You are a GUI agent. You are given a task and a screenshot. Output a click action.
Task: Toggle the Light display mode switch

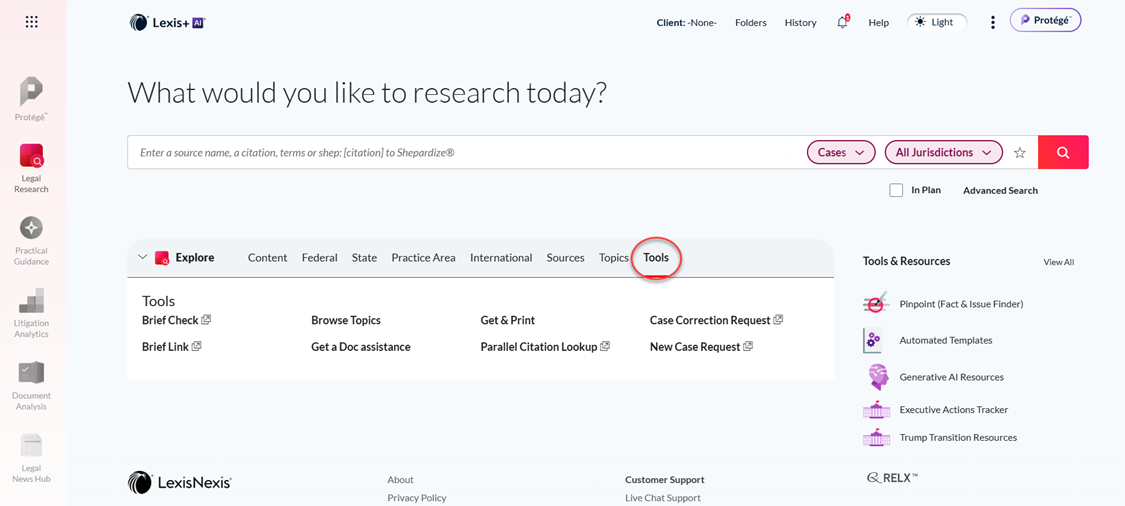pos(936,22)
